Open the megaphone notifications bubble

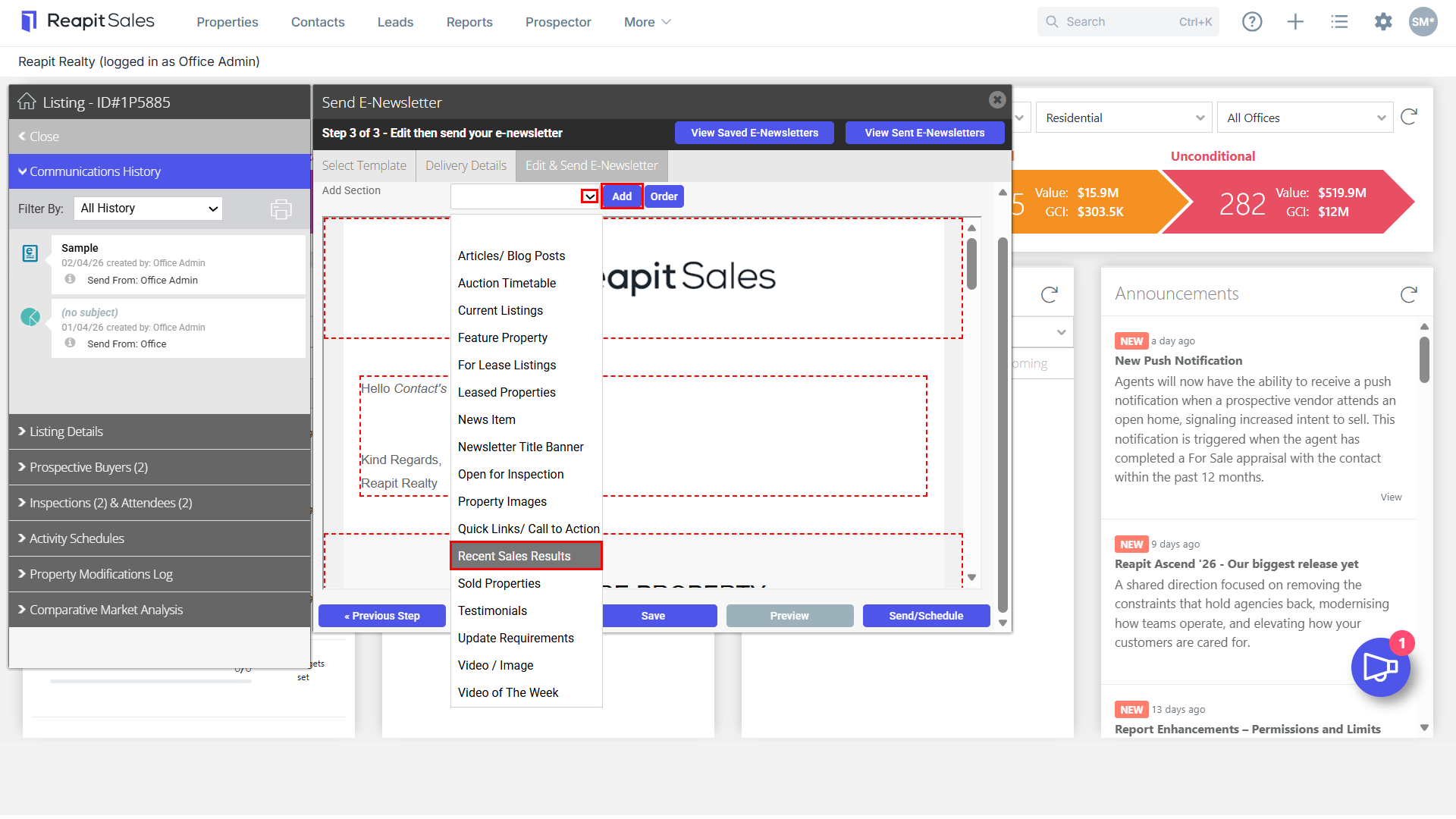pos(1381,667)
